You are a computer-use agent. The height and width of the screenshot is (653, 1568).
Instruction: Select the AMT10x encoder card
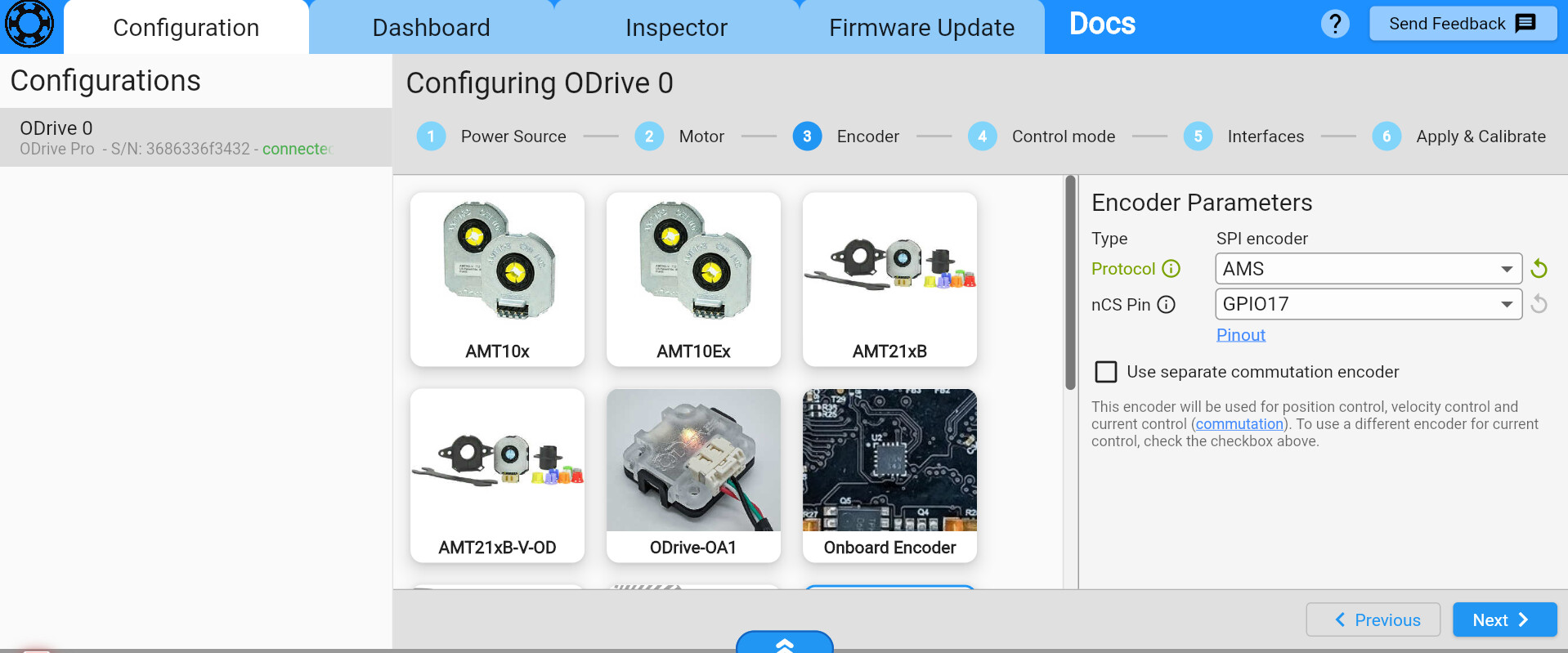(497, 280)
